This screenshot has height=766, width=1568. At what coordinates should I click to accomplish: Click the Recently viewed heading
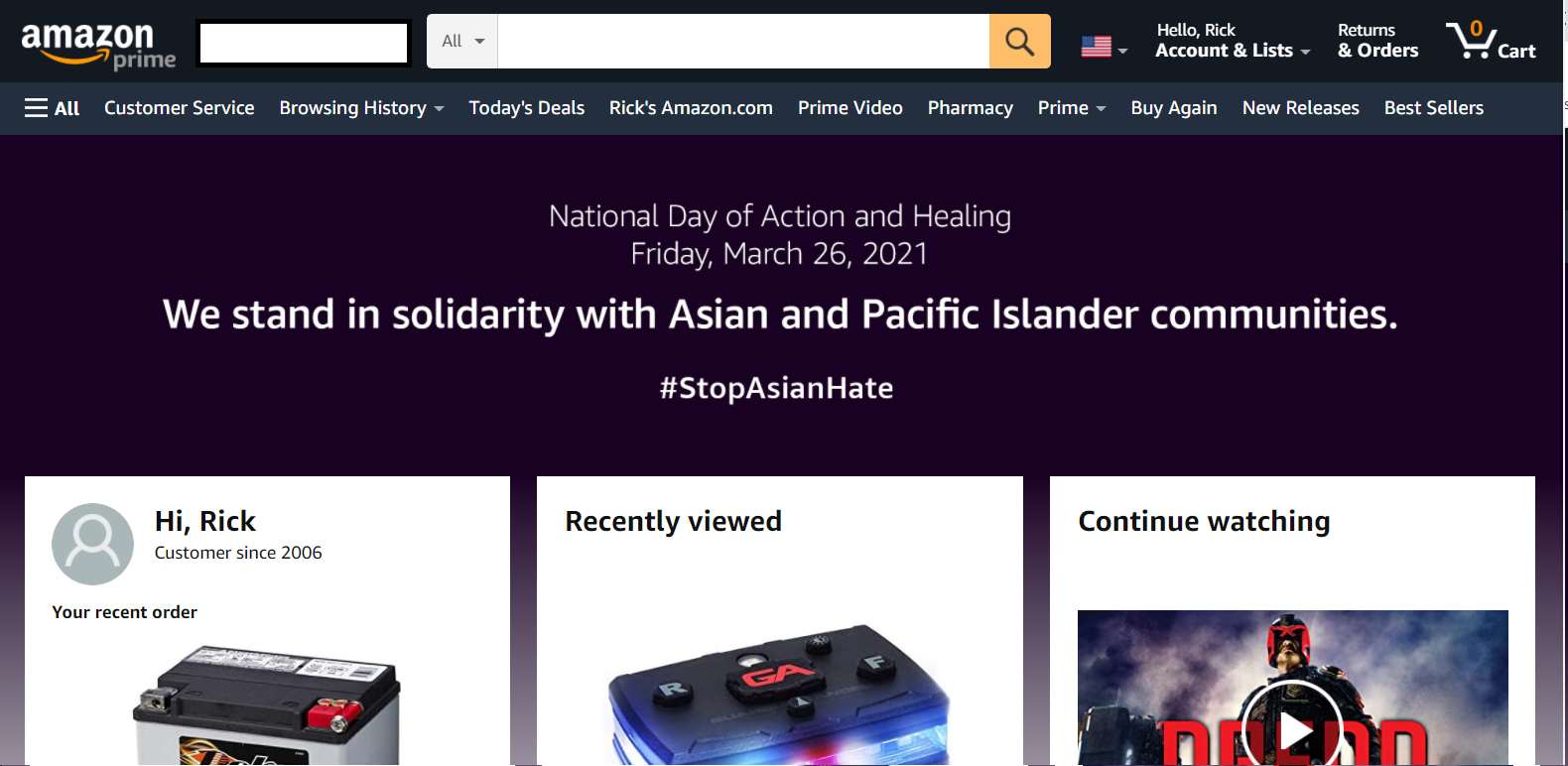click(x=673, y=521)
